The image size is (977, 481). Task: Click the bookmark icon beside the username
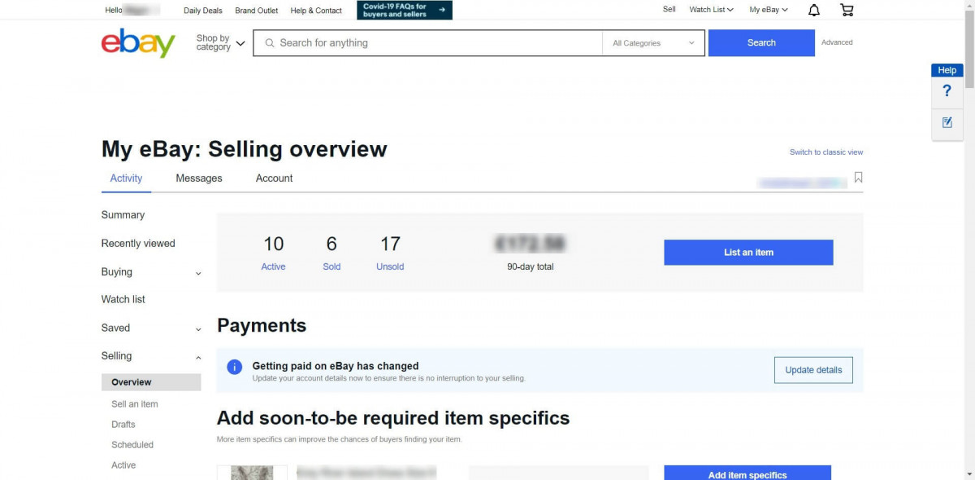click(x=858, y=178)
